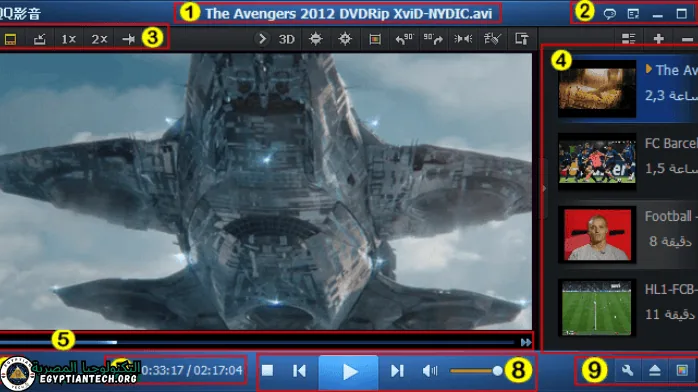
Task: Collapse the playlist panel side handle
Action: pyautogui.click(x=544, y=189)
